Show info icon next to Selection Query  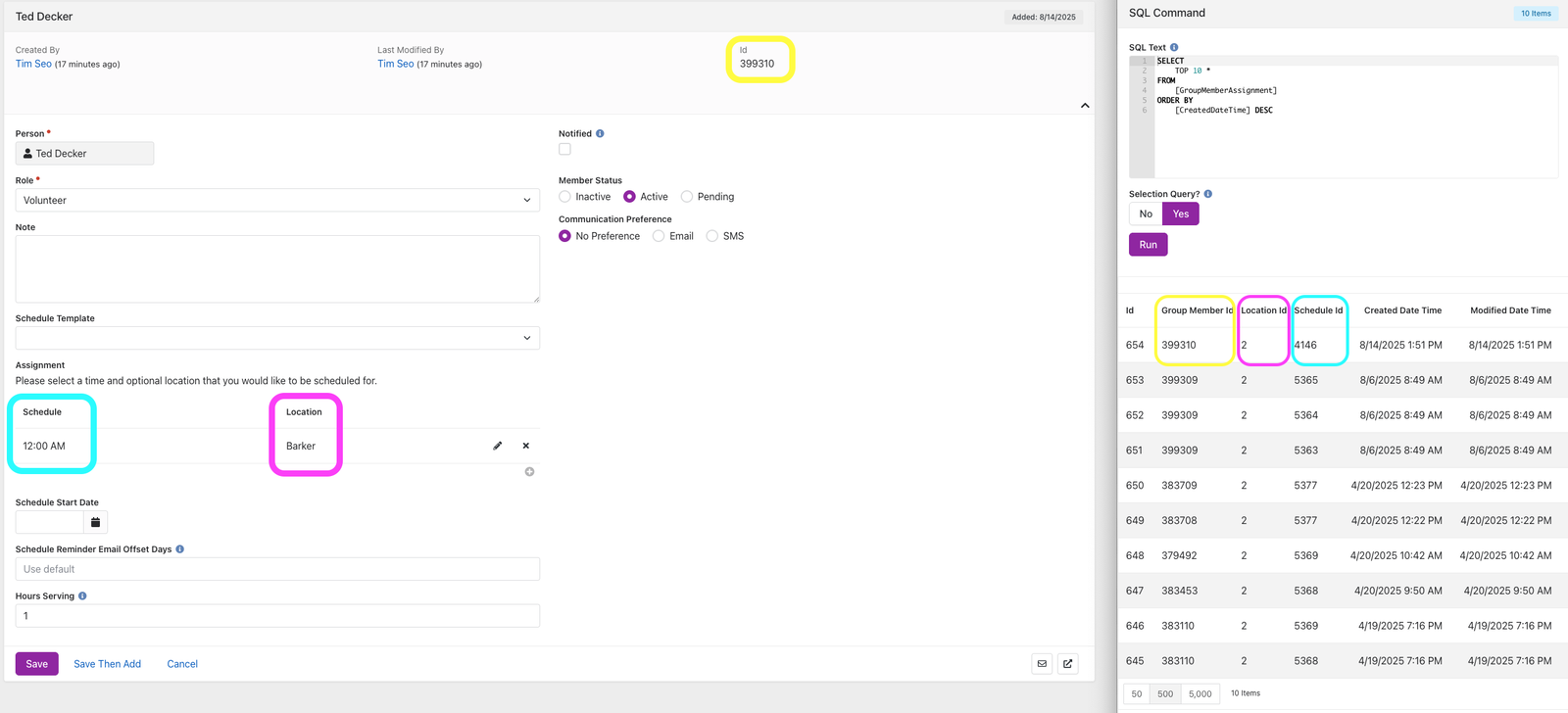pyautogui.click(x=1207, y=194)
